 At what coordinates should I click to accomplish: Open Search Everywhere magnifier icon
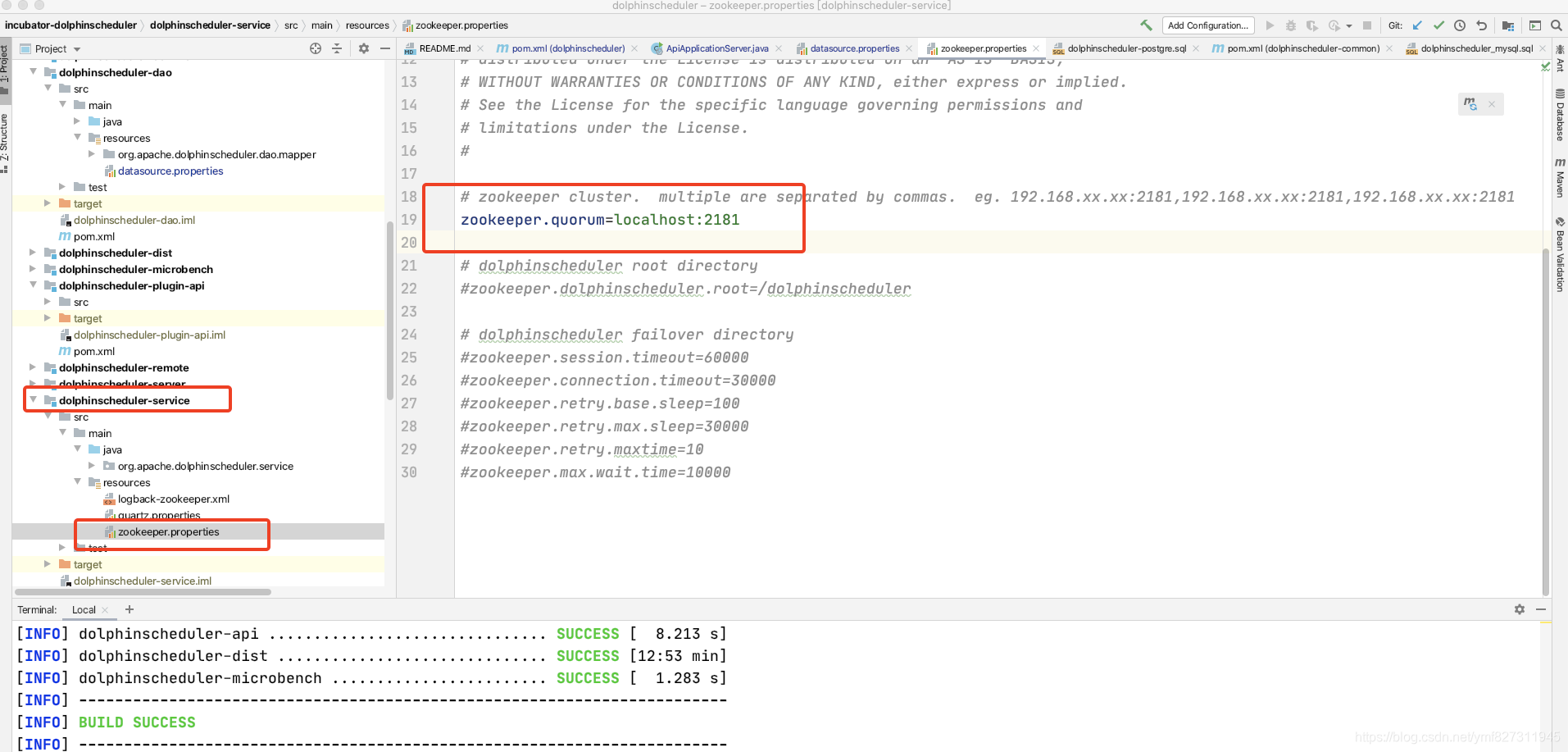[1557, 25]
